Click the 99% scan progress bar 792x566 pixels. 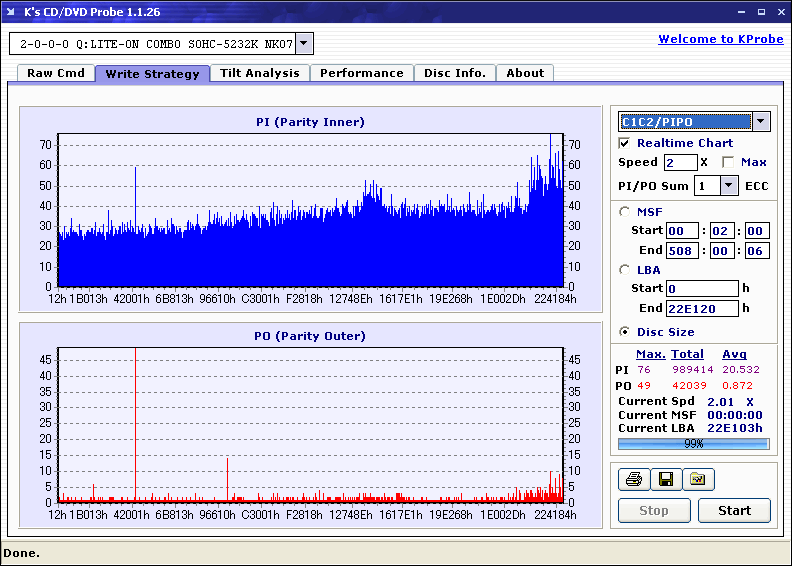[693, 443]
